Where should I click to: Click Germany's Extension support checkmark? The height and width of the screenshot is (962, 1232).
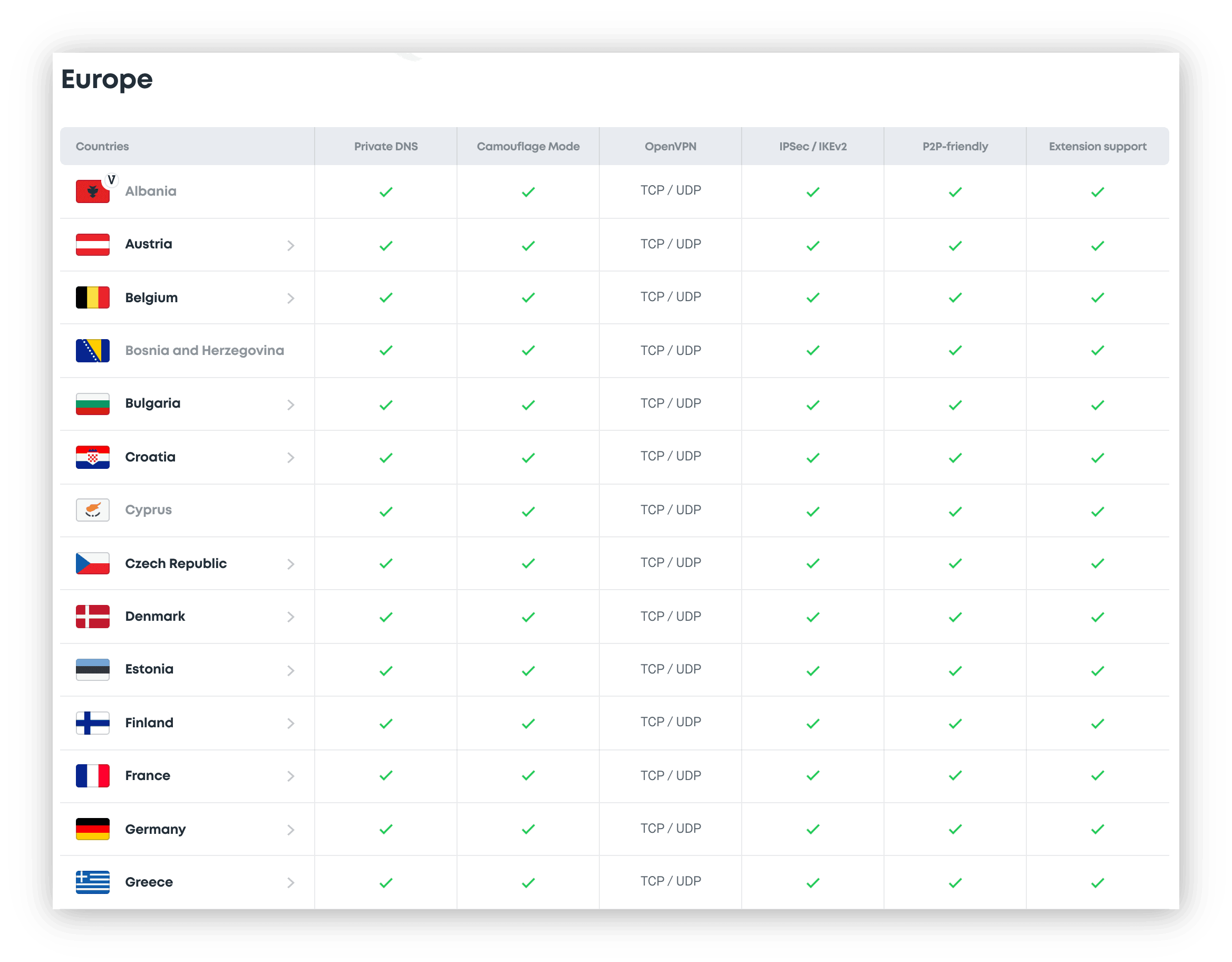pyautogui.click(x=1097, y=829)
